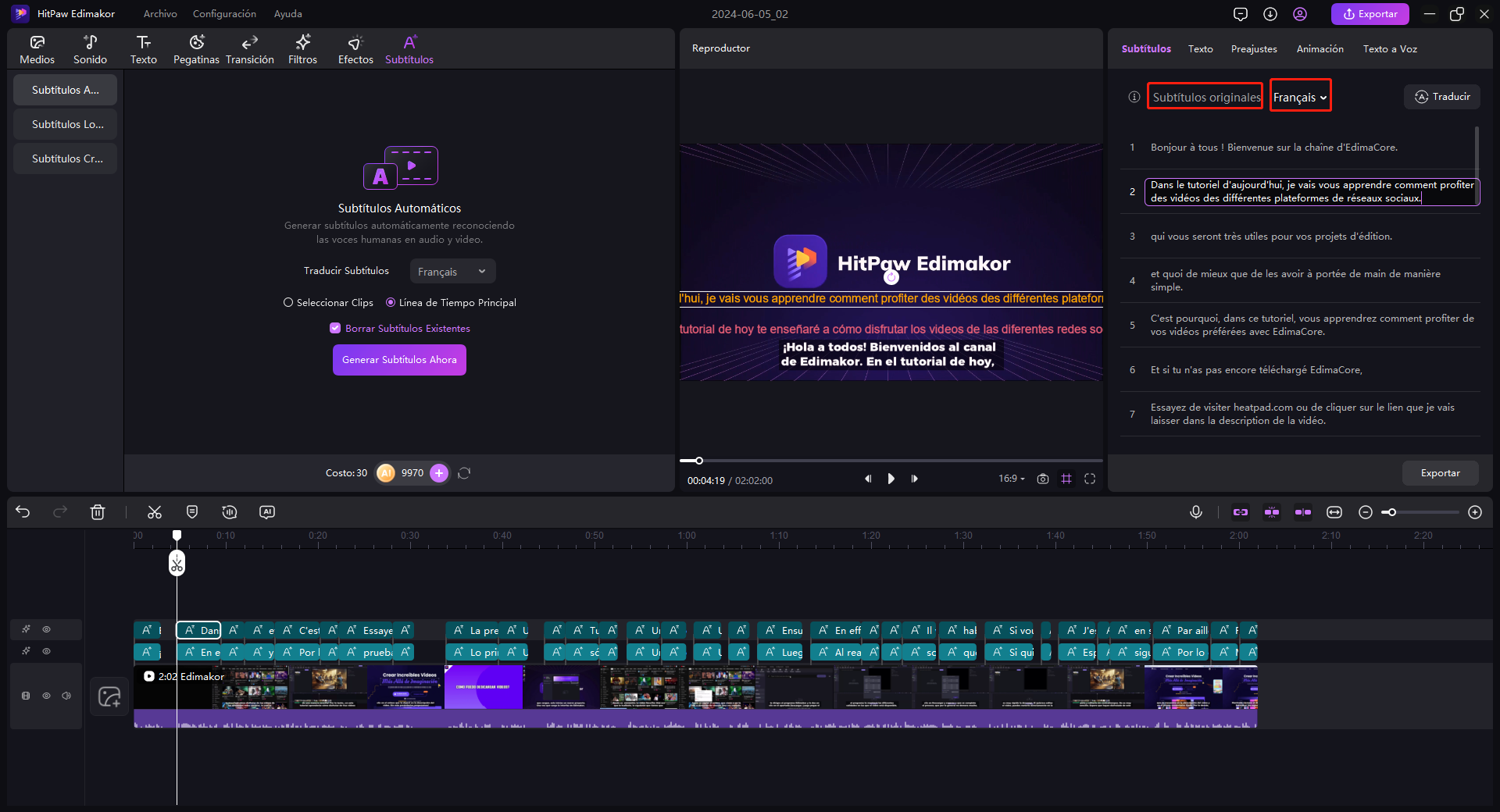Open the Traducir Subtítulos language dropdown
The image size is (1500, 812).
452,272
